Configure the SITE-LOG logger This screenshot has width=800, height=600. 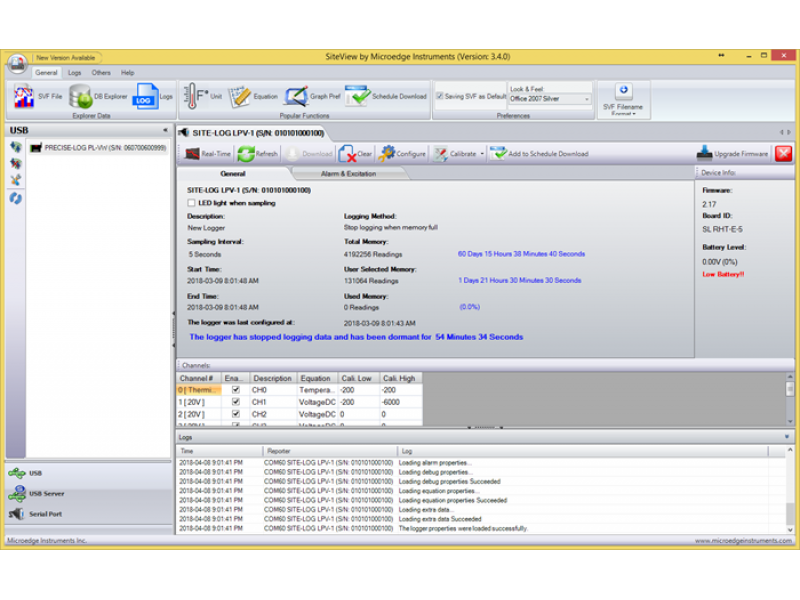tap(402, 154)
